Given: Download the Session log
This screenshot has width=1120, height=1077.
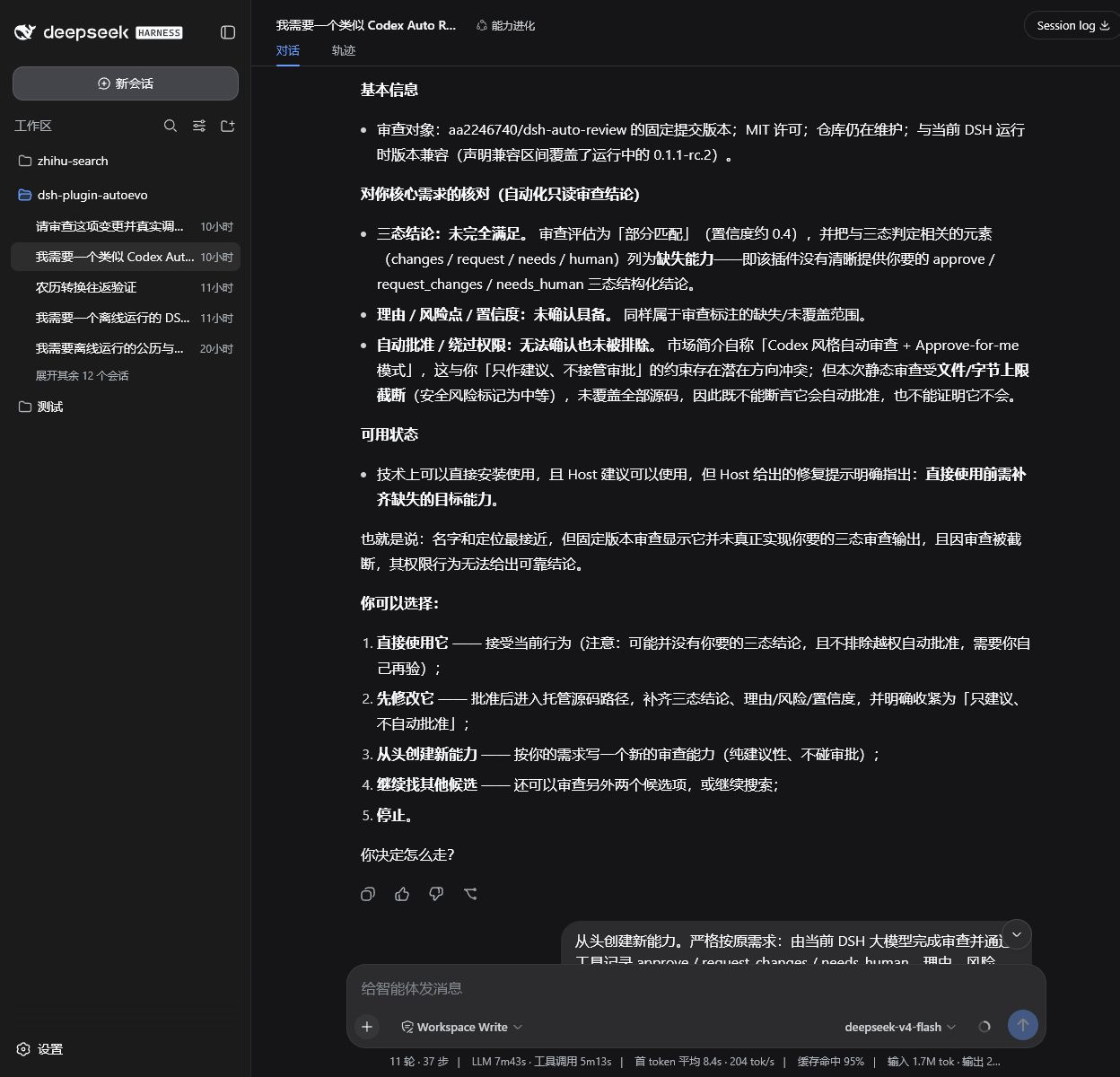Looking at the screenshot, I should 1073,25.
